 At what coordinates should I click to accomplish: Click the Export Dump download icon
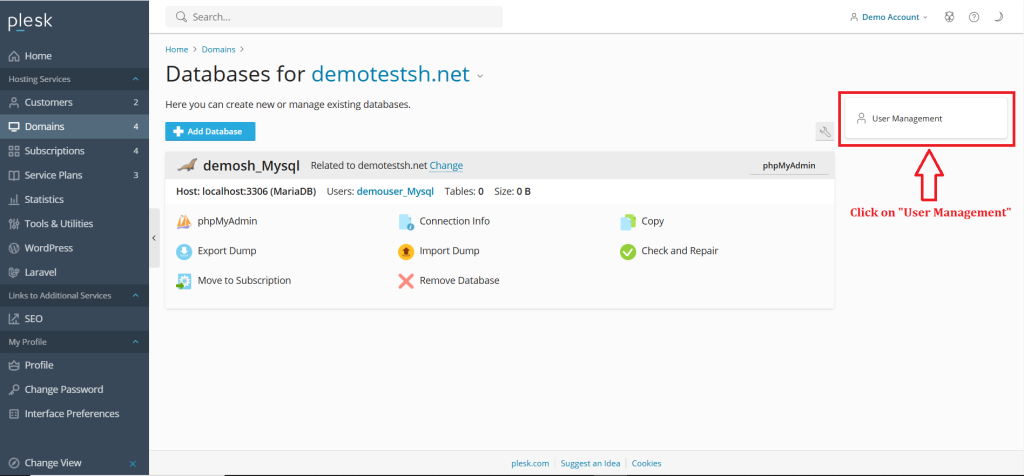pyautogui.click(x=184, y=251)
